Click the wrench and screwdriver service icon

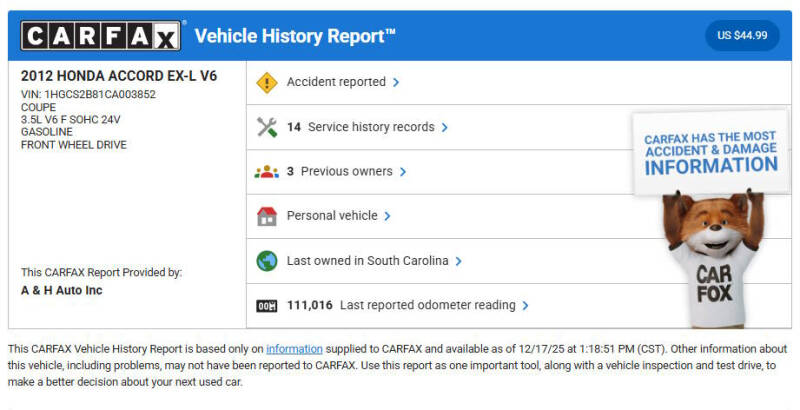click(267, 127)
